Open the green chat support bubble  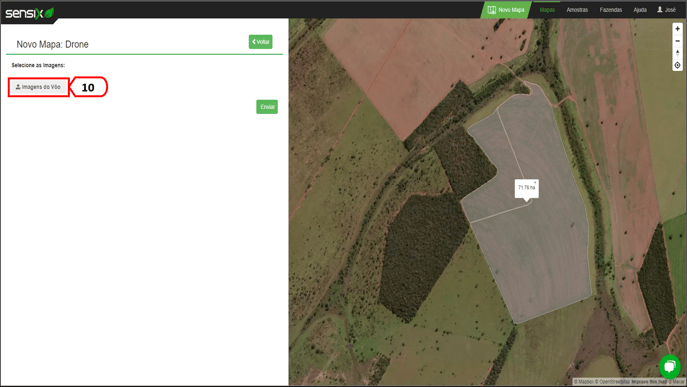(x=669, y=366)
